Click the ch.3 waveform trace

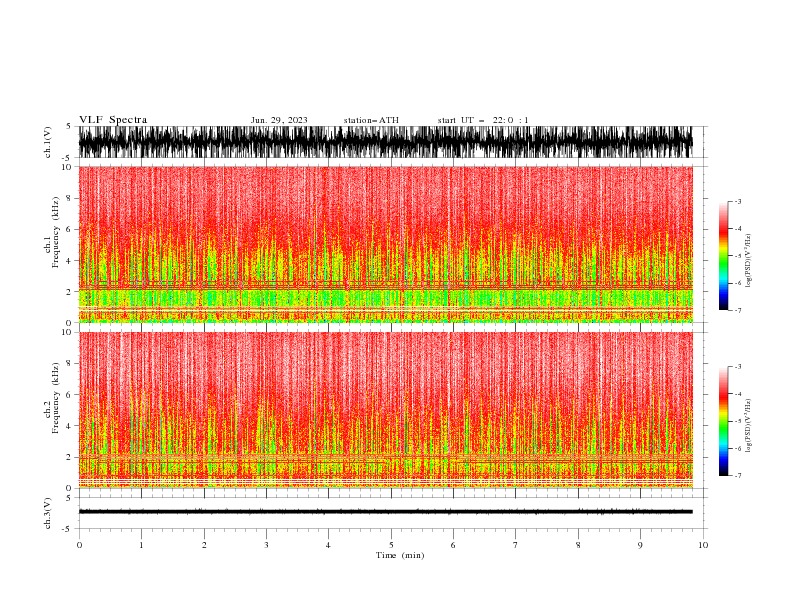tap(385, 512)
